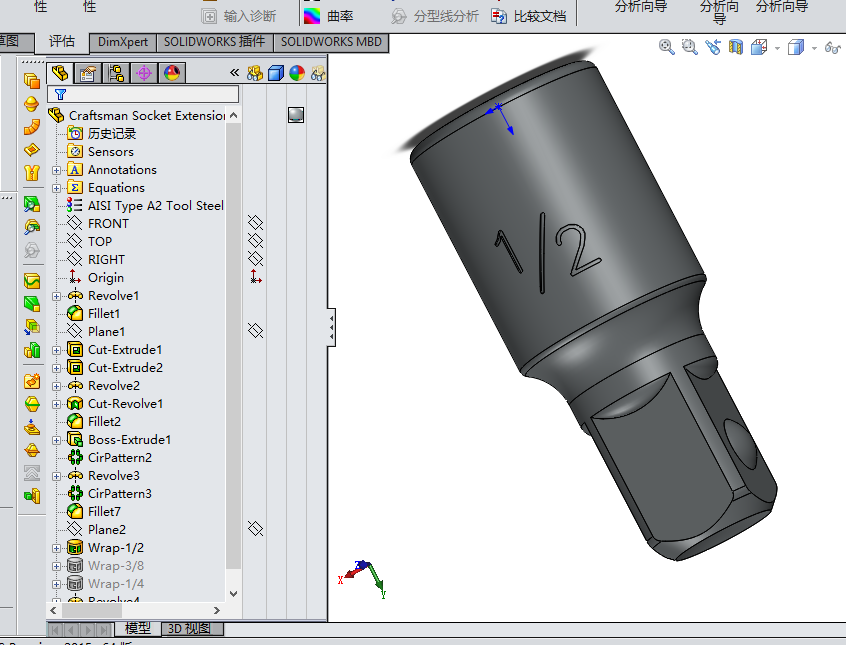Toggle Origin visibility in display pane
The height and width of the screenshot is (645, 846).
point(256,277)
